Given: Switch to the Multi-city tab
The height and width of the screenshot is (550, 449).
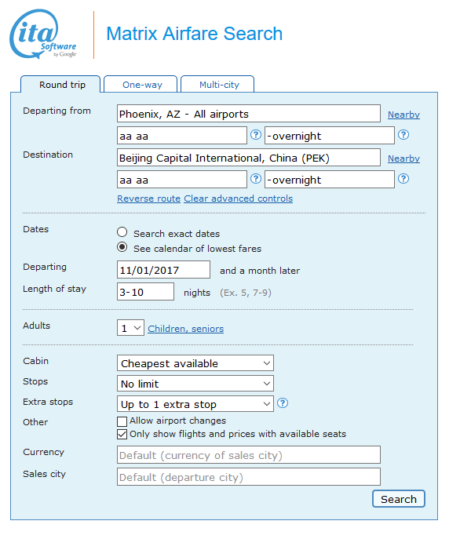Looking at the screenshot, I should tap(218, 84).
